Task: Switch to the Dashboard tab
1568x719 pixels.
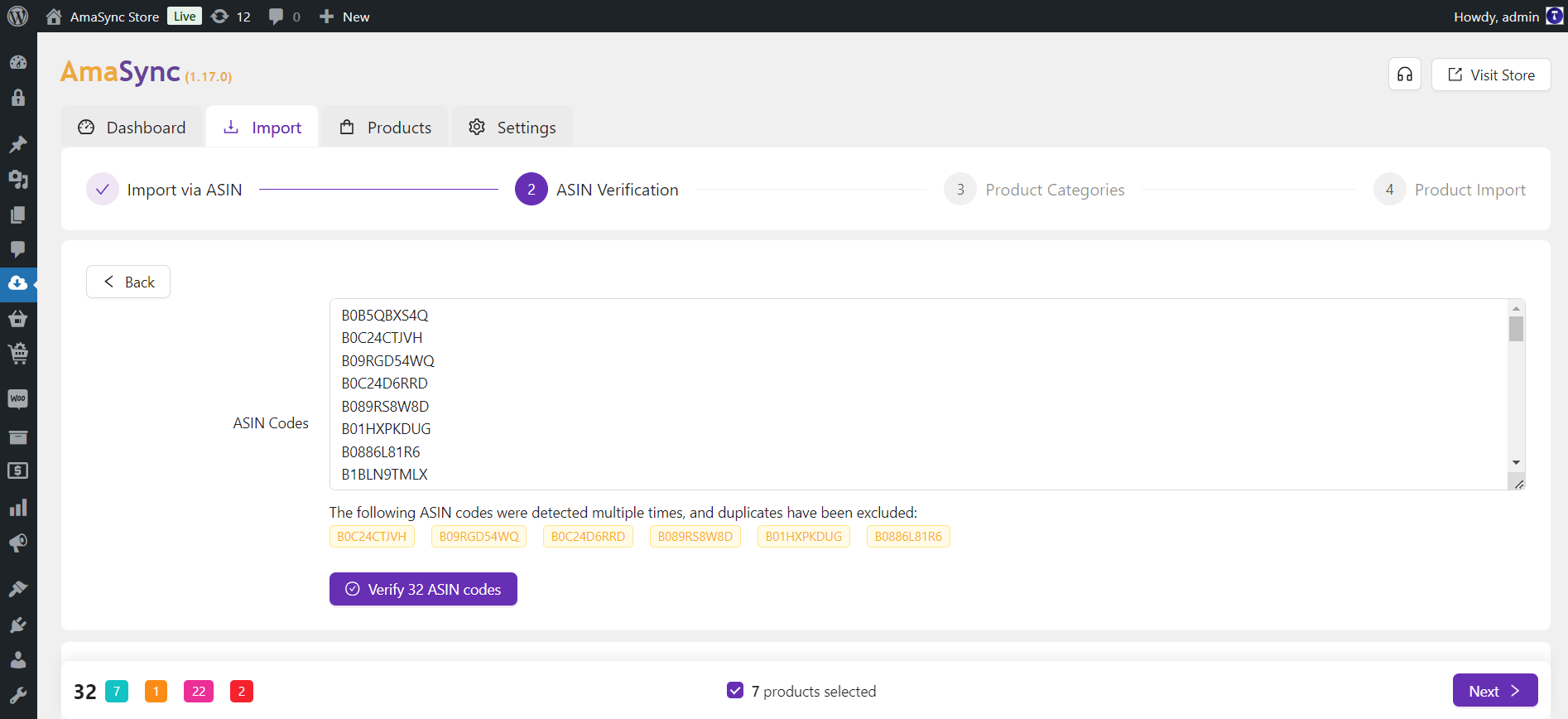Action: pos(132,127)
